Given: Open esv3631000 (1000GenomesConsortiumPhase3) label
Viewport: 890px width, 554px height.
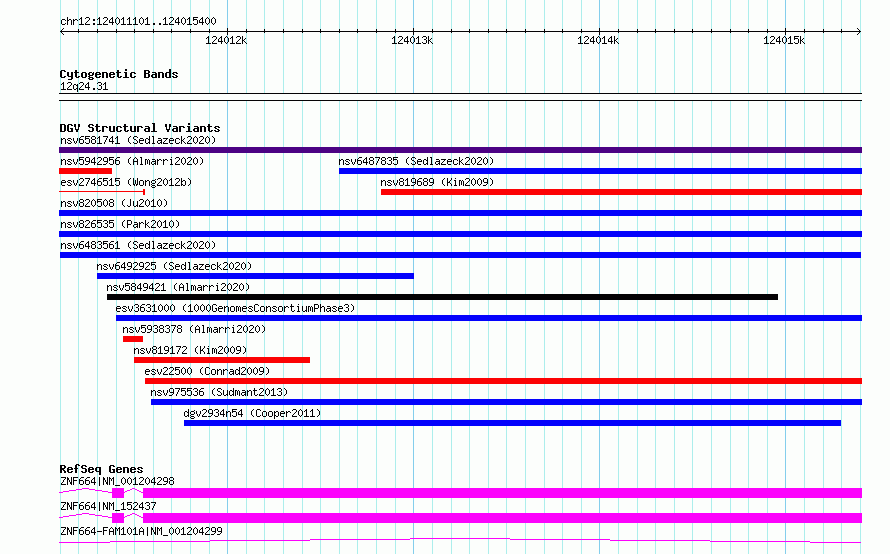Looking at the screenshot, I should click(235, 308).
